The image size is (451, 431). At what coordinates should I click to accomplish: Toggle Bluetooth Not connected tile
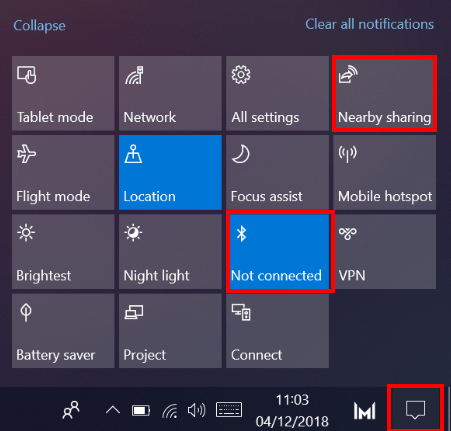point(279,252)
